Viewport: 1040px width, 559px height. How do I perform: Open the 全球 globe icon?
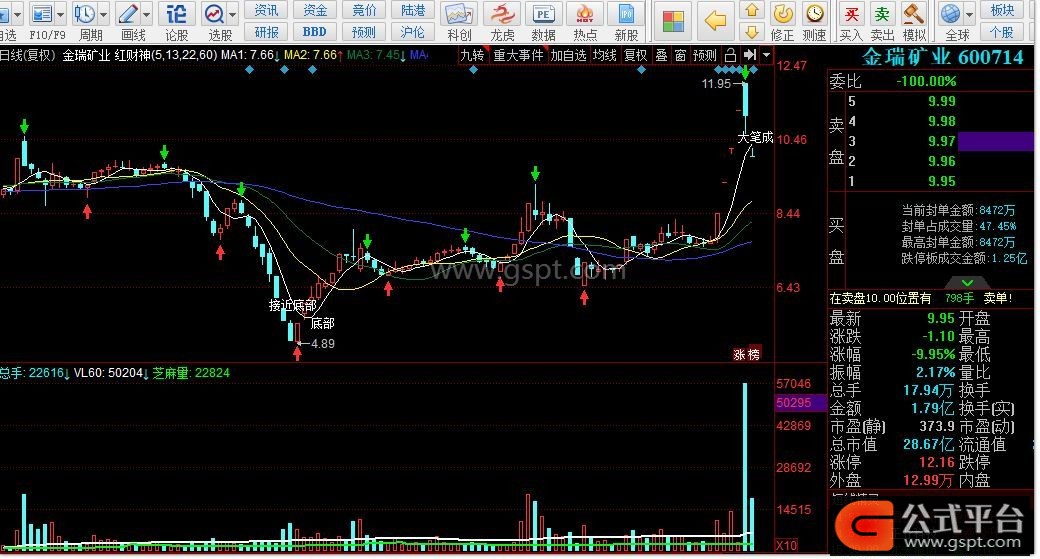[x=950, y=14]
